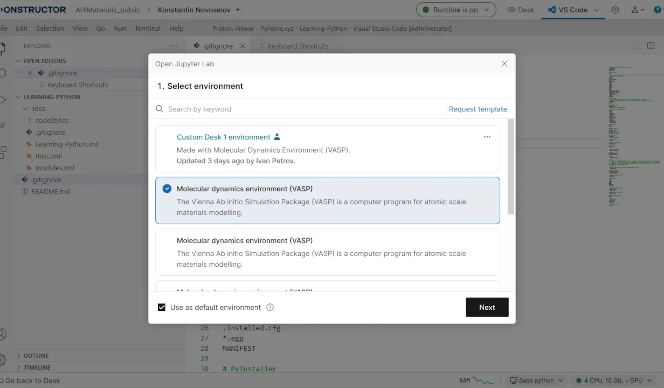Image resolution: width=664 pixels, height=388 pixels.
Task: Open the Explorer files activity icon
Action: pos(3,49)
